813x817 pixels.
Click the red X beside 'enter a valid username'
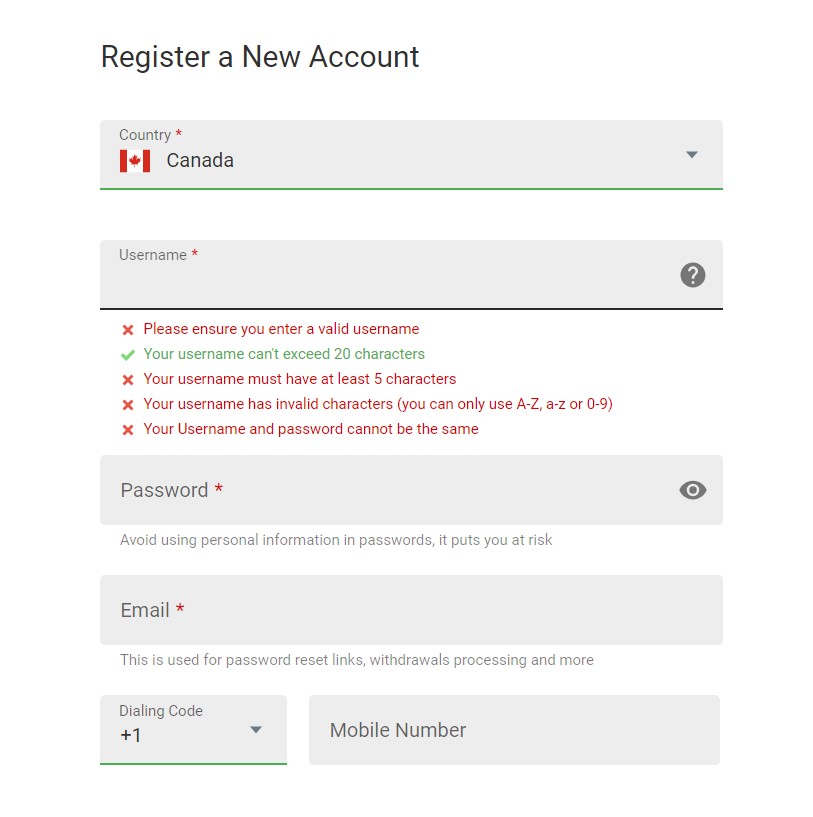128,330
